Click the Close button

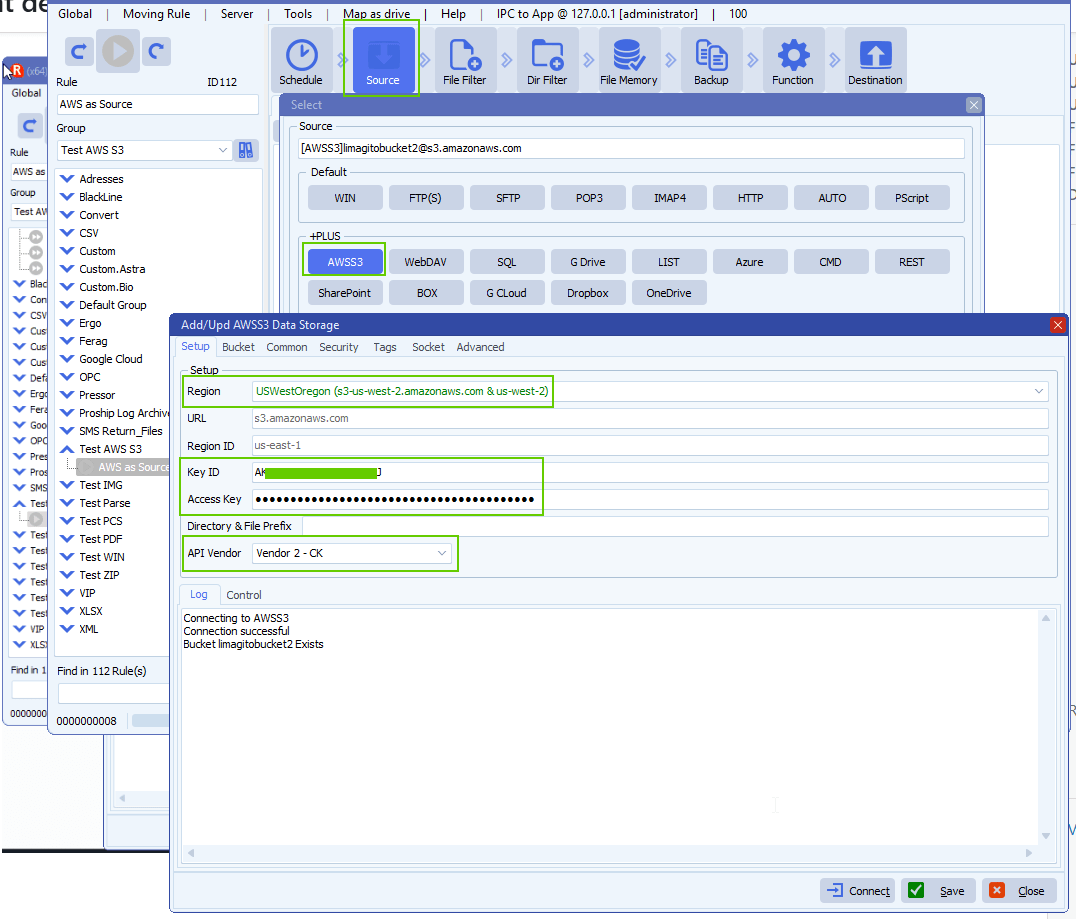click(1019, 891)
